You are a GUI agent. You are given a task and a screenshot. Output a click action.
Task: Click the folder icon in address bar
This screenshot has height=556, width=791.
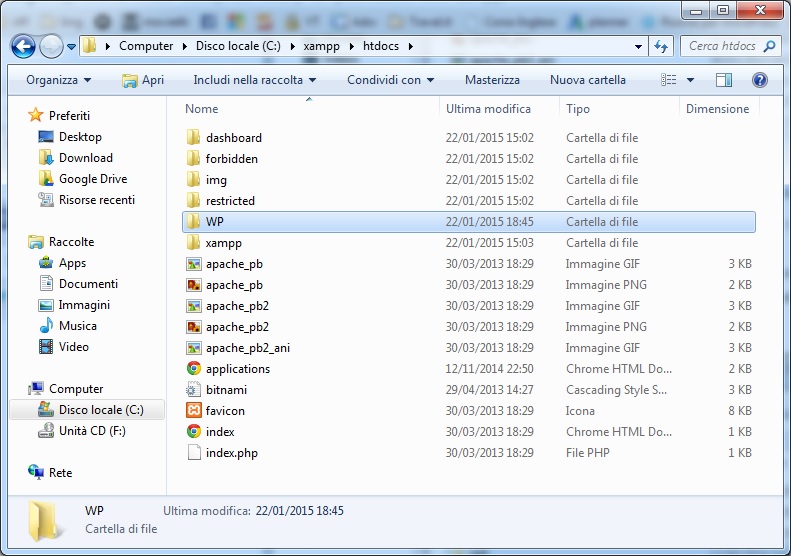click(89, 46)
